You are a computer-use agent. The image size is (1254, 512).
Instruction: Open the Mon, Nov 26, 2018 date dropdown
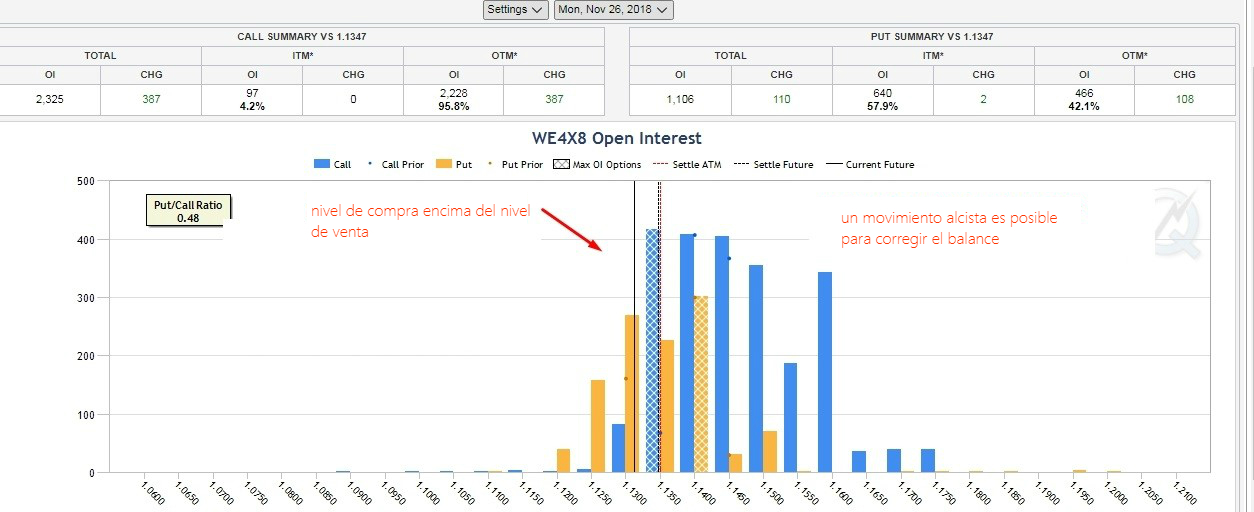pos(613,10)
